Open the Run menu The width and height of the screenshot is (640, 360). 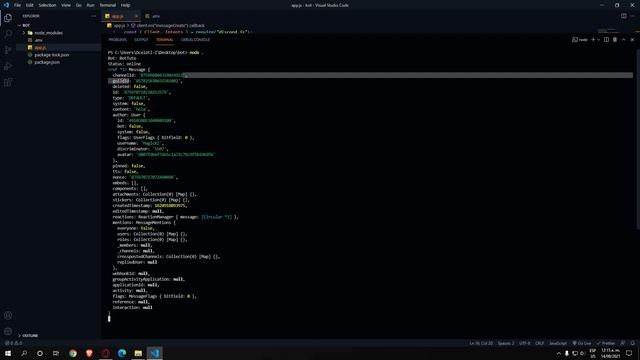pyautogui.click(x=90, y=5)
